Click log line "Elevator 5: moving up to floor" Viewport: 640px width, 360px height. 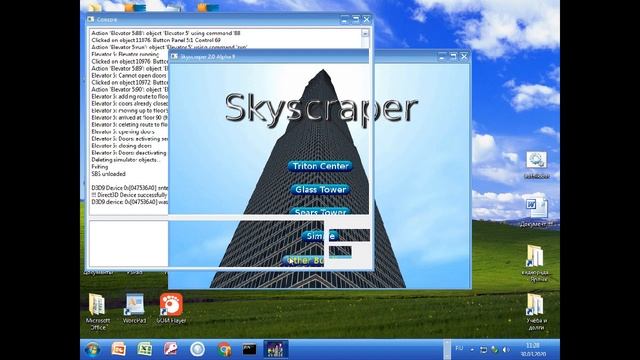(130, 111)
